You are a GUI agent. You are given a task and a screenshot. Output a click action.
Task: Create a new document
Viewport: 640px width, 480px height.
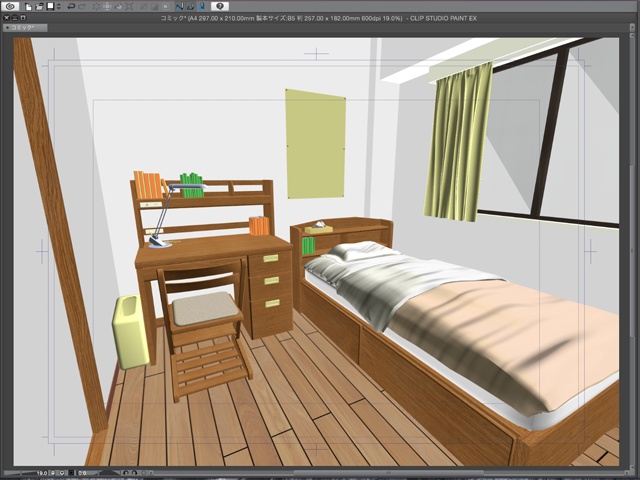coord(29,7)
